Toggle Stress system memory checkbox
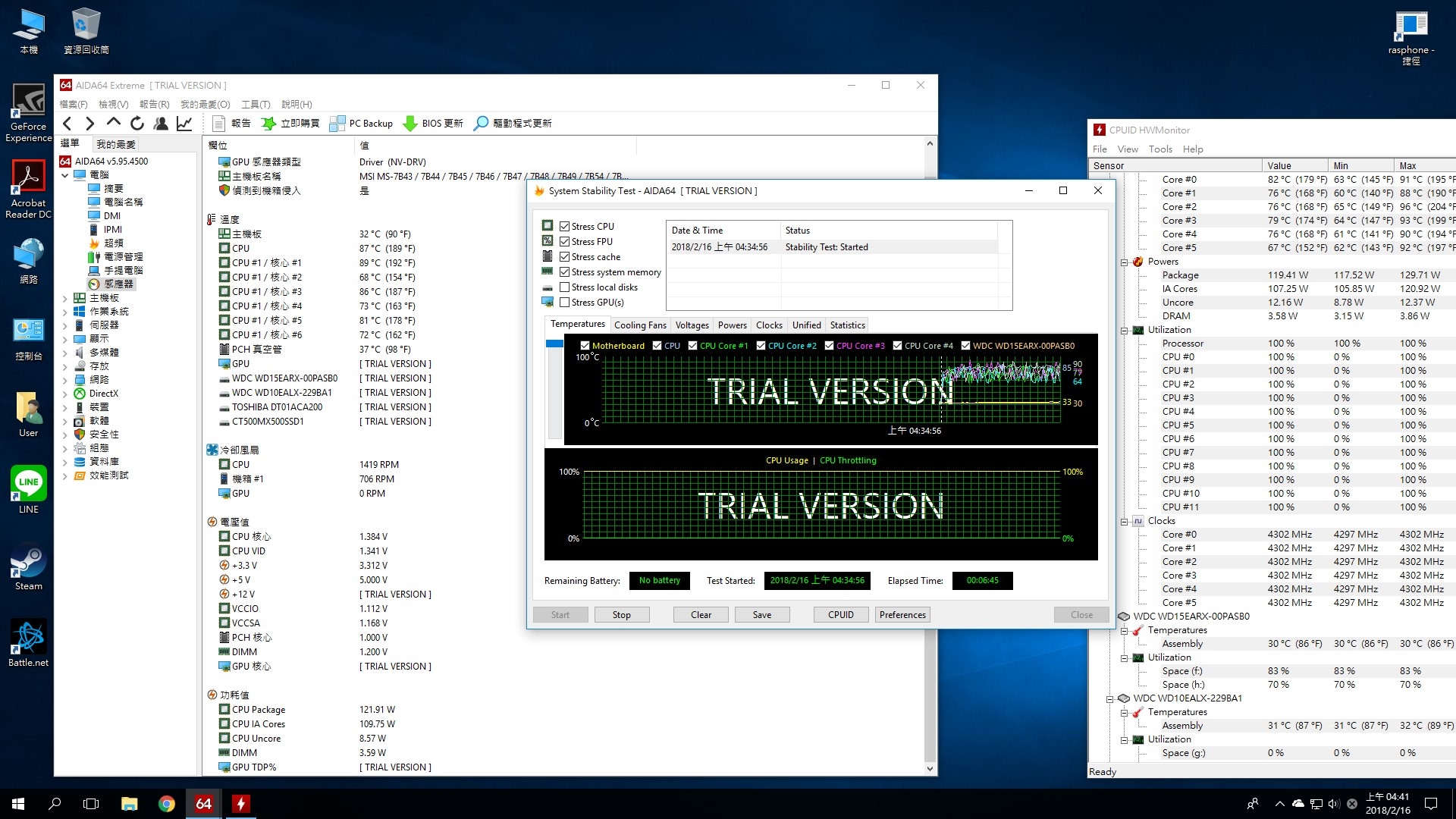 564,271
